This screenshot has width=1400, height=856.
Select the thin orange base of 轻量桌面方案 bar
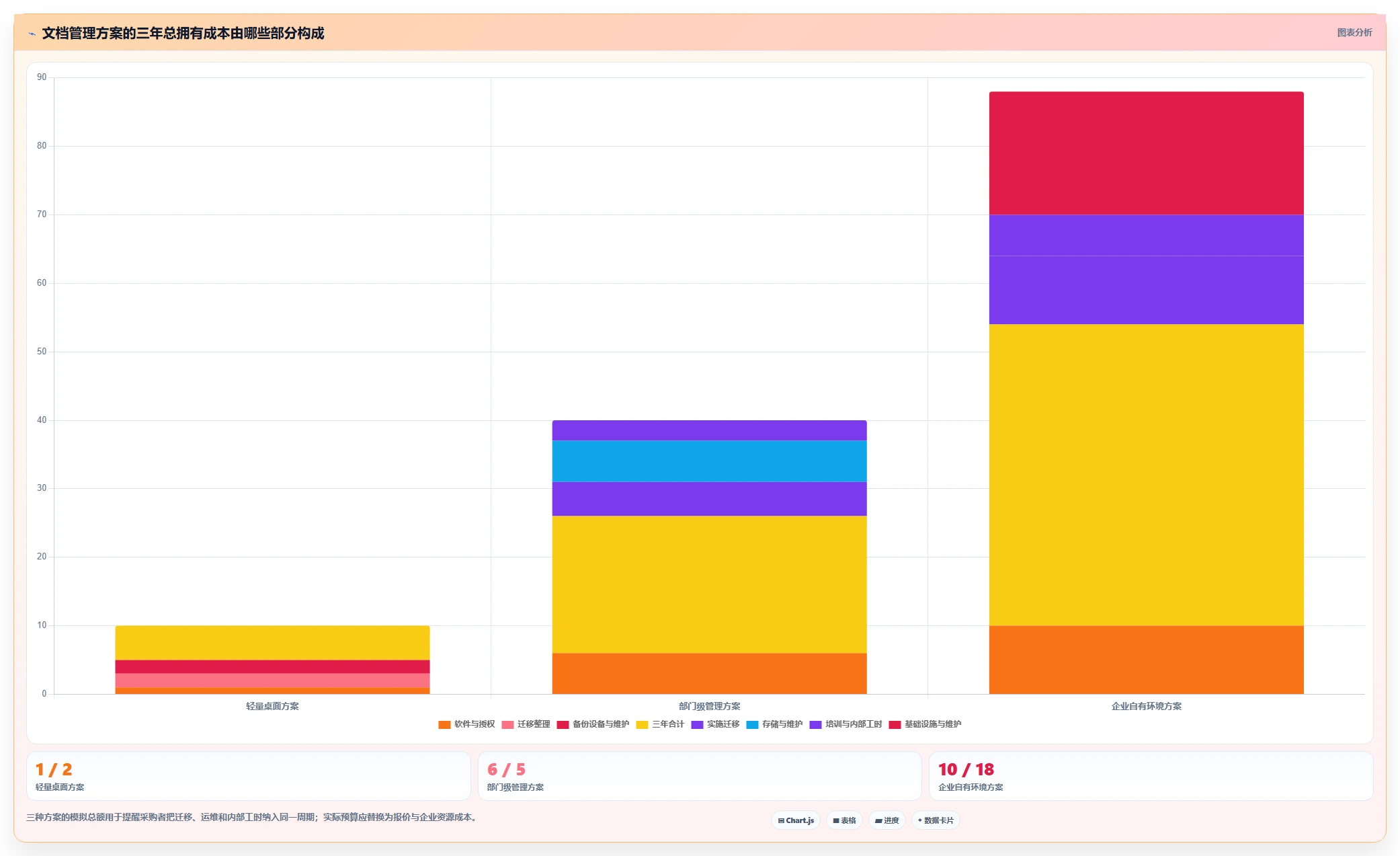coord(272,691)
